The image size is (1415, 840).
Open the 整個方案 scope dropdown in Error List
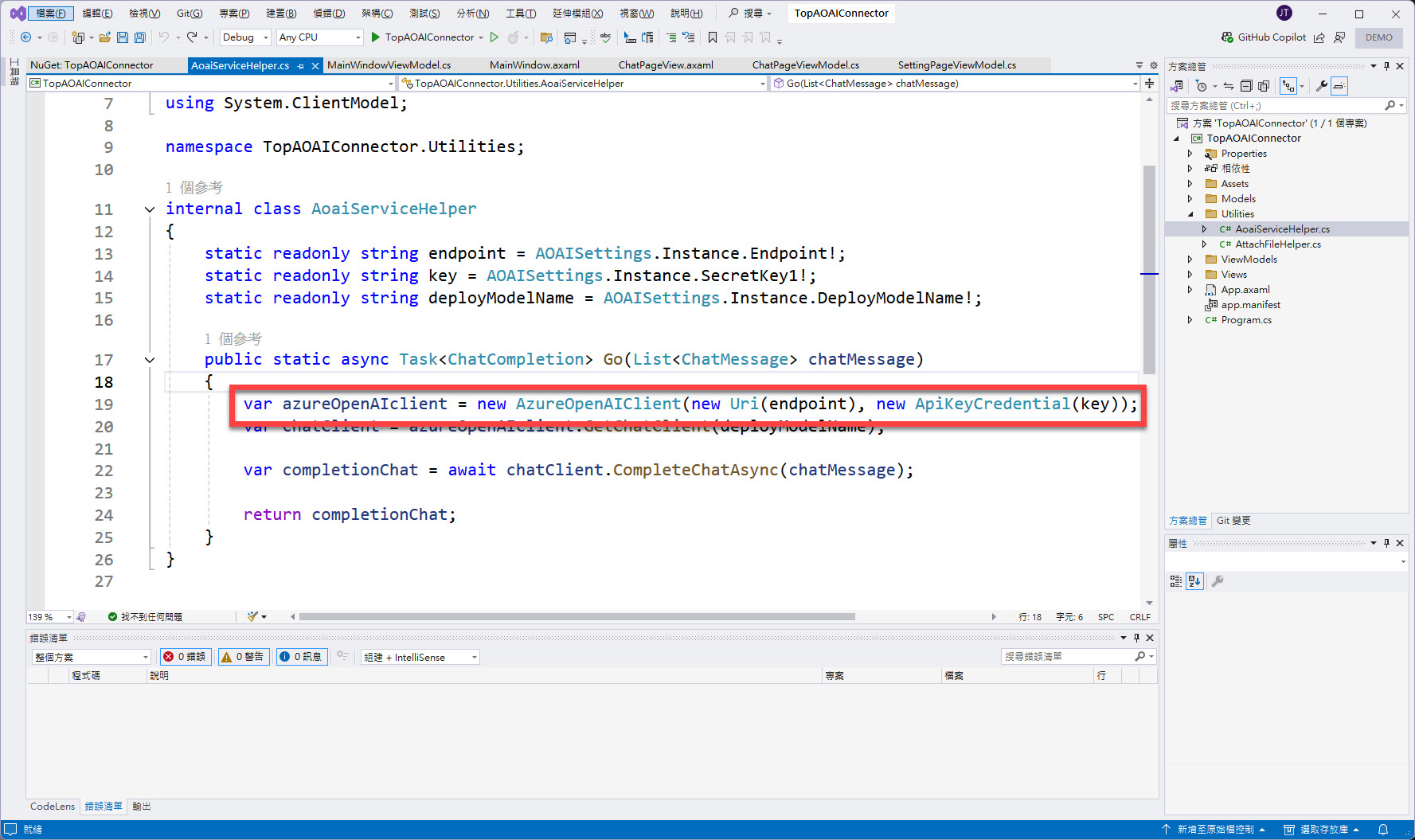pos(91,657)
